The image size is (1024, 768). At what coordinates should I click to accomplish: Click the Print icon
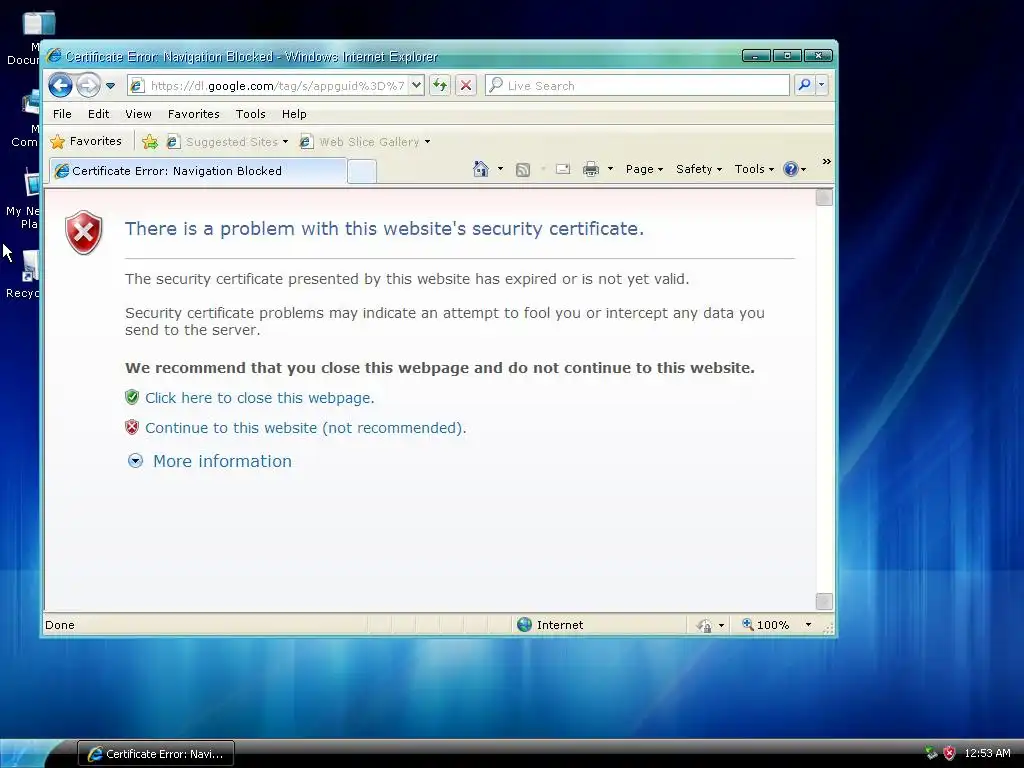click(x=591, y=169)
